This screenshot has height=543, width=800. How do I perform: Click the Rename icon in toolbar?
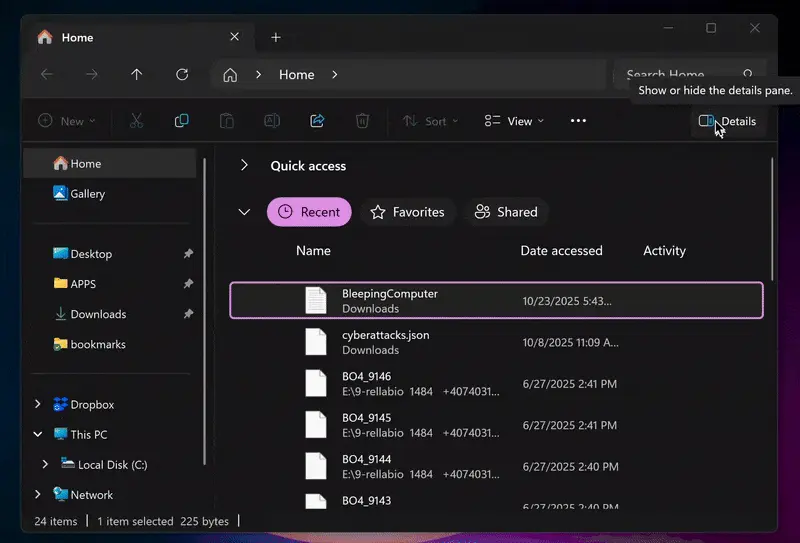tap(272, 121)
